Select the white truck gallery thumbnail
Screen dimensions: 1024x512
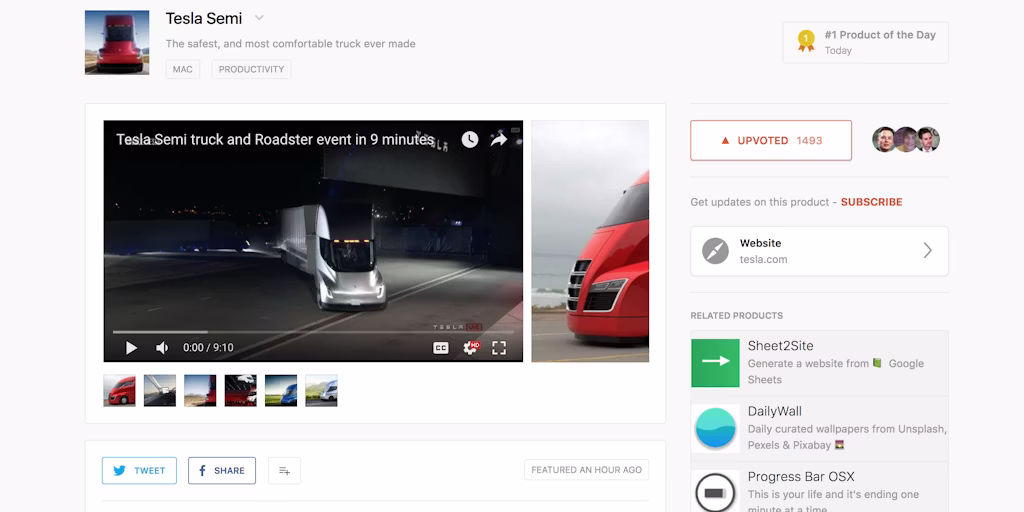click(321, 391)
